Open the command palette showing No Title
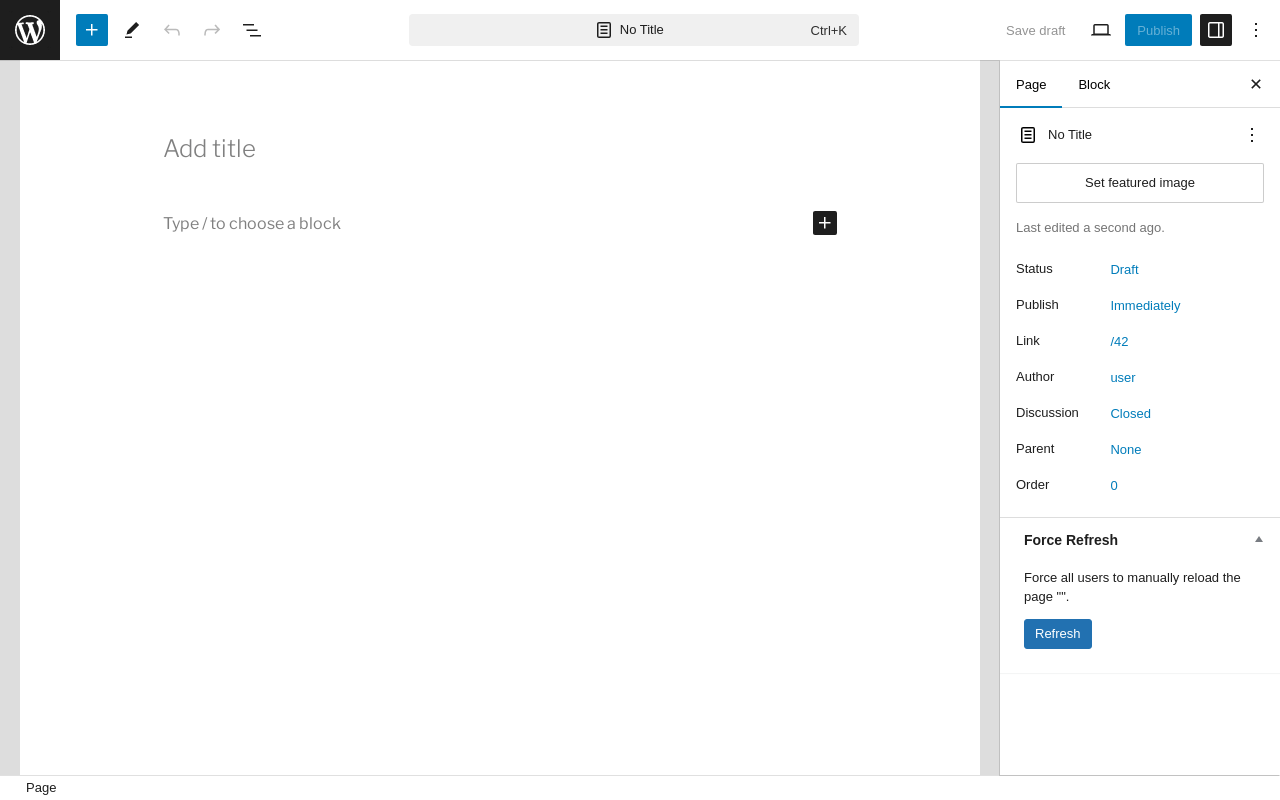The image size is (1280, 800). pos(634,30)
